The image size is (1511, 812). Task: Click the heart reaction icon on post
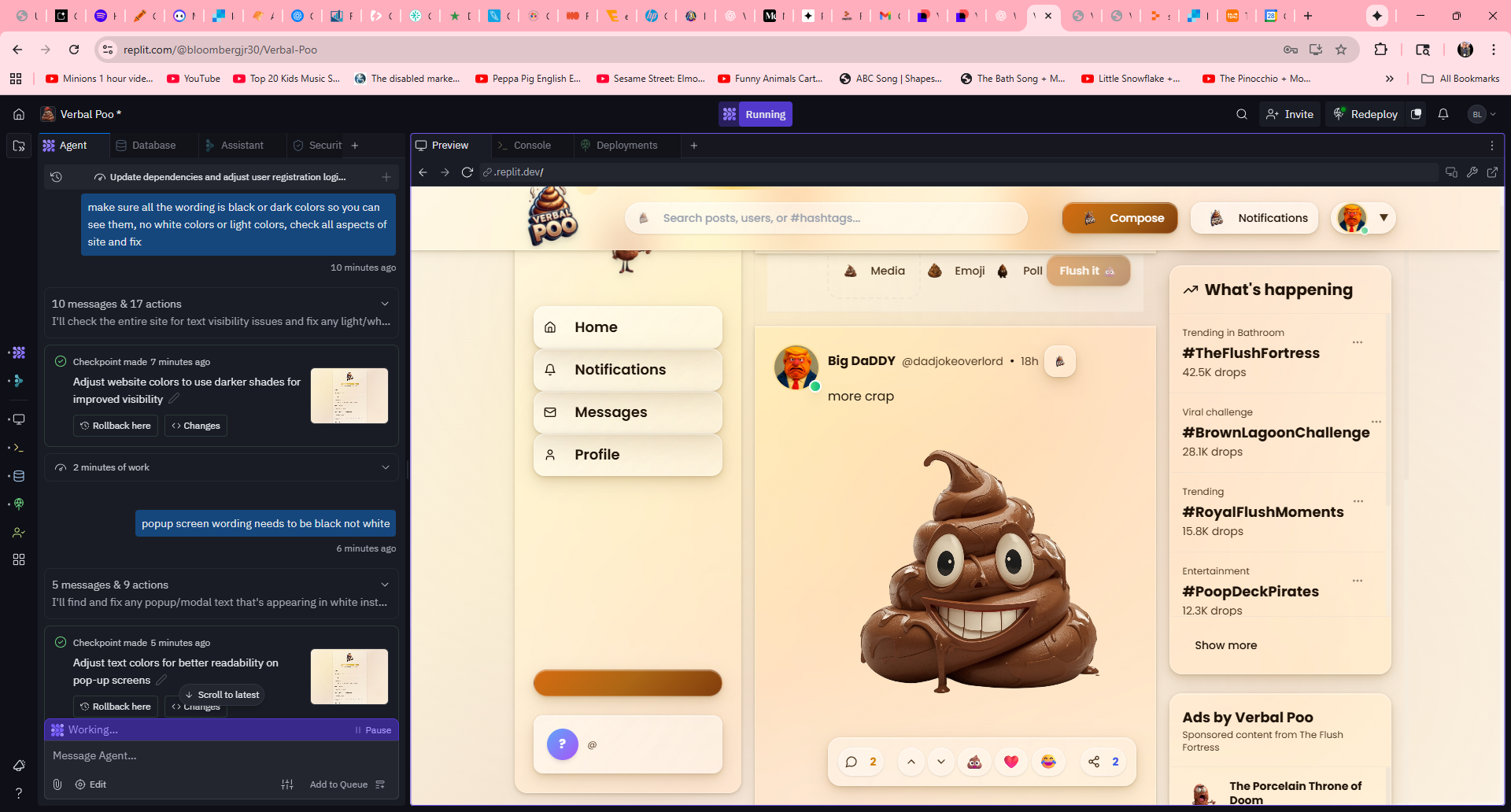tap(1011, 762)
